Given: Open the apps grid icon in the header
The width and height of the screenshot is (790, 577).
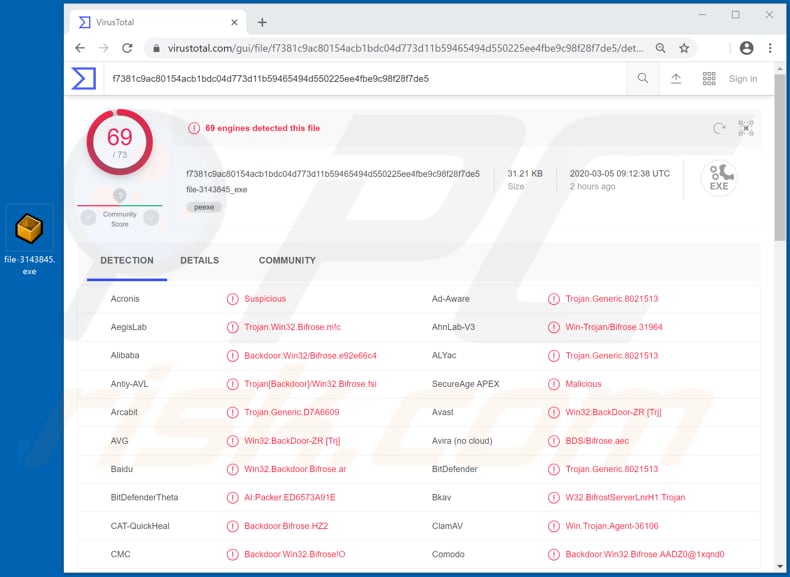Looking at the screenshot, I should coord(709,79).
